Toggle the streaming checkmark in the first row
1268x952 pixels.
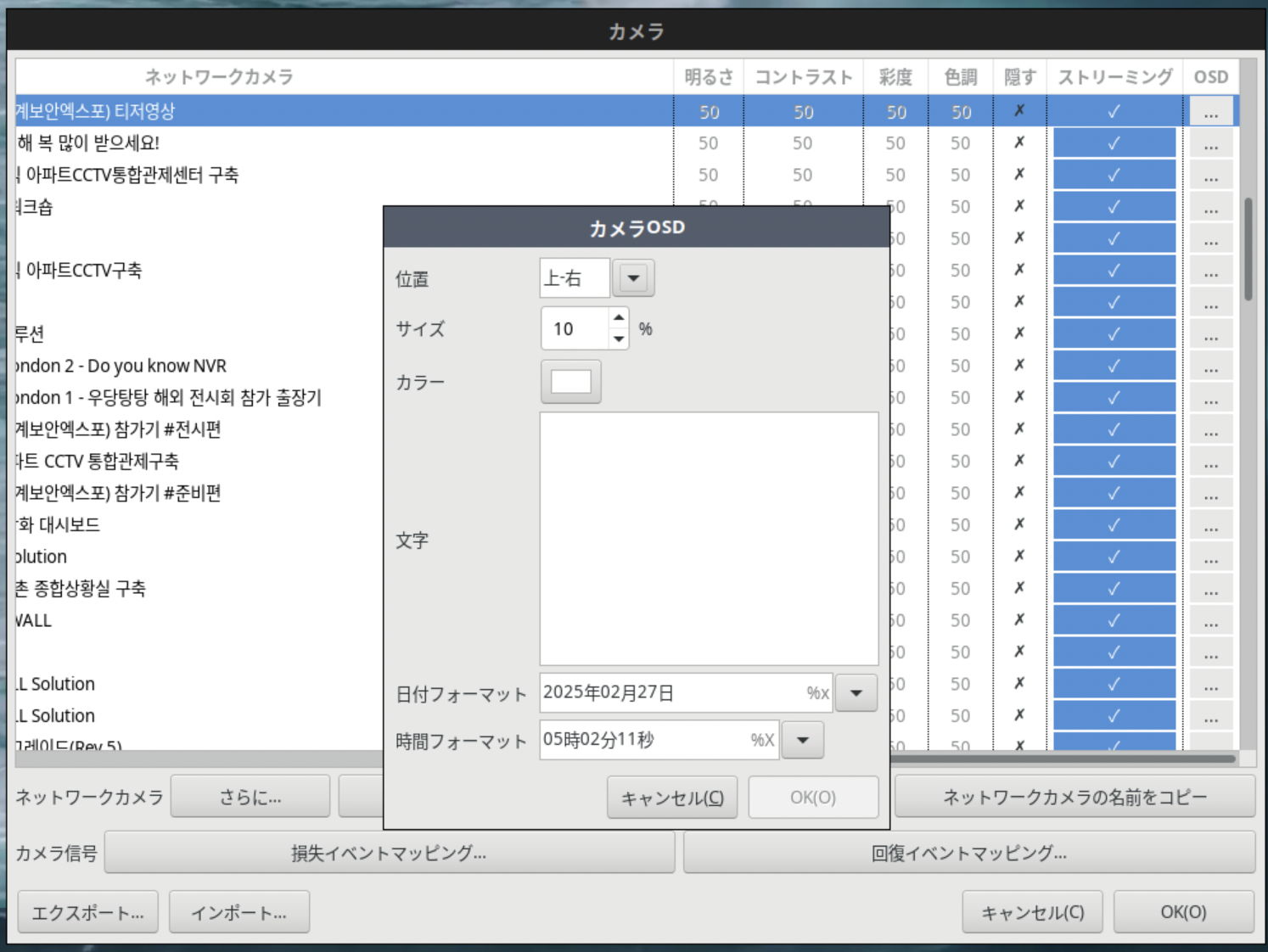(x=1114, y=112)
